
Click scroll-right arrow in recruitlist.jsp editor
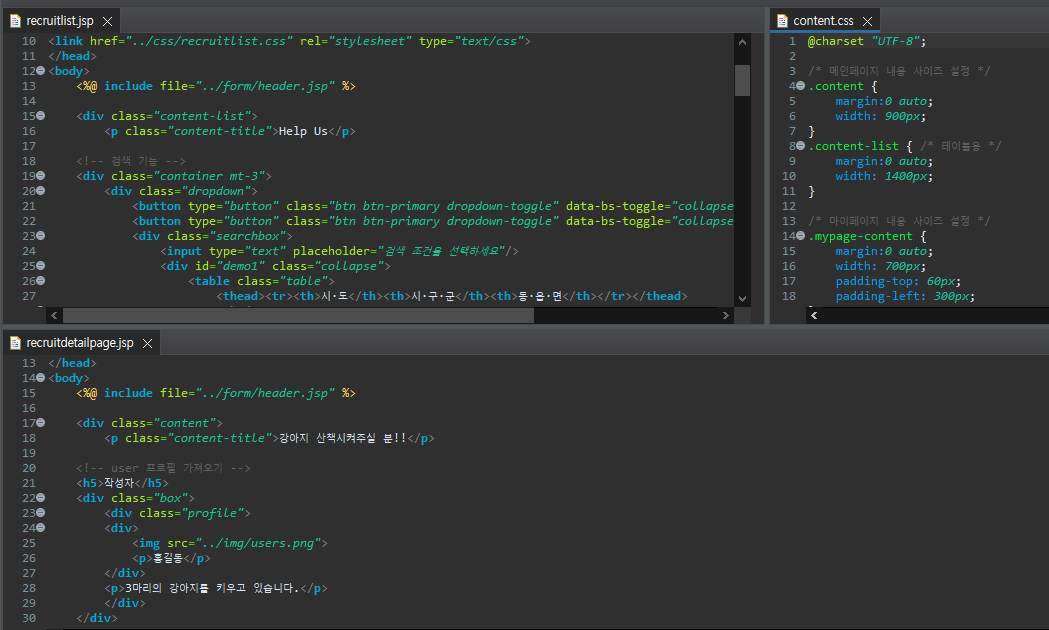[726, 315]
